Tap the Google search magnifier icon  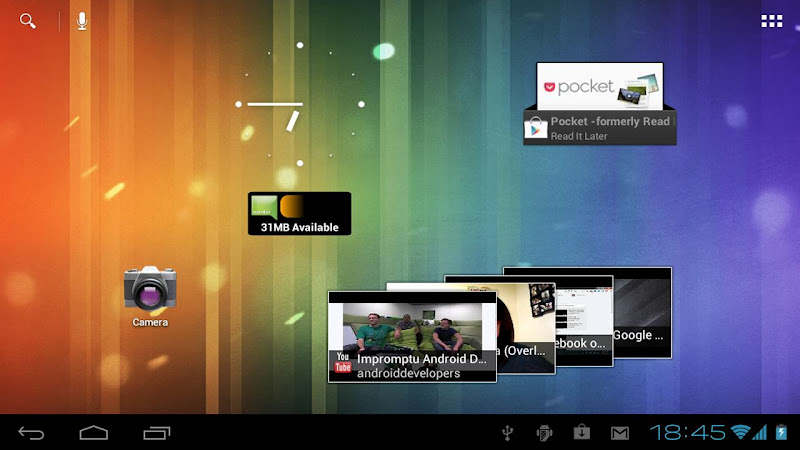point(28,21)
